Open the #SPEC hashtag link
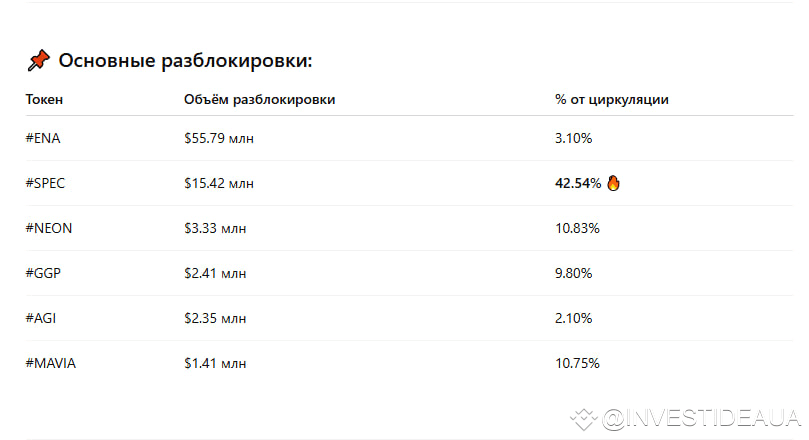Image resolution: width=809 pixels, height=440 pixels. [x=46, y=183]
